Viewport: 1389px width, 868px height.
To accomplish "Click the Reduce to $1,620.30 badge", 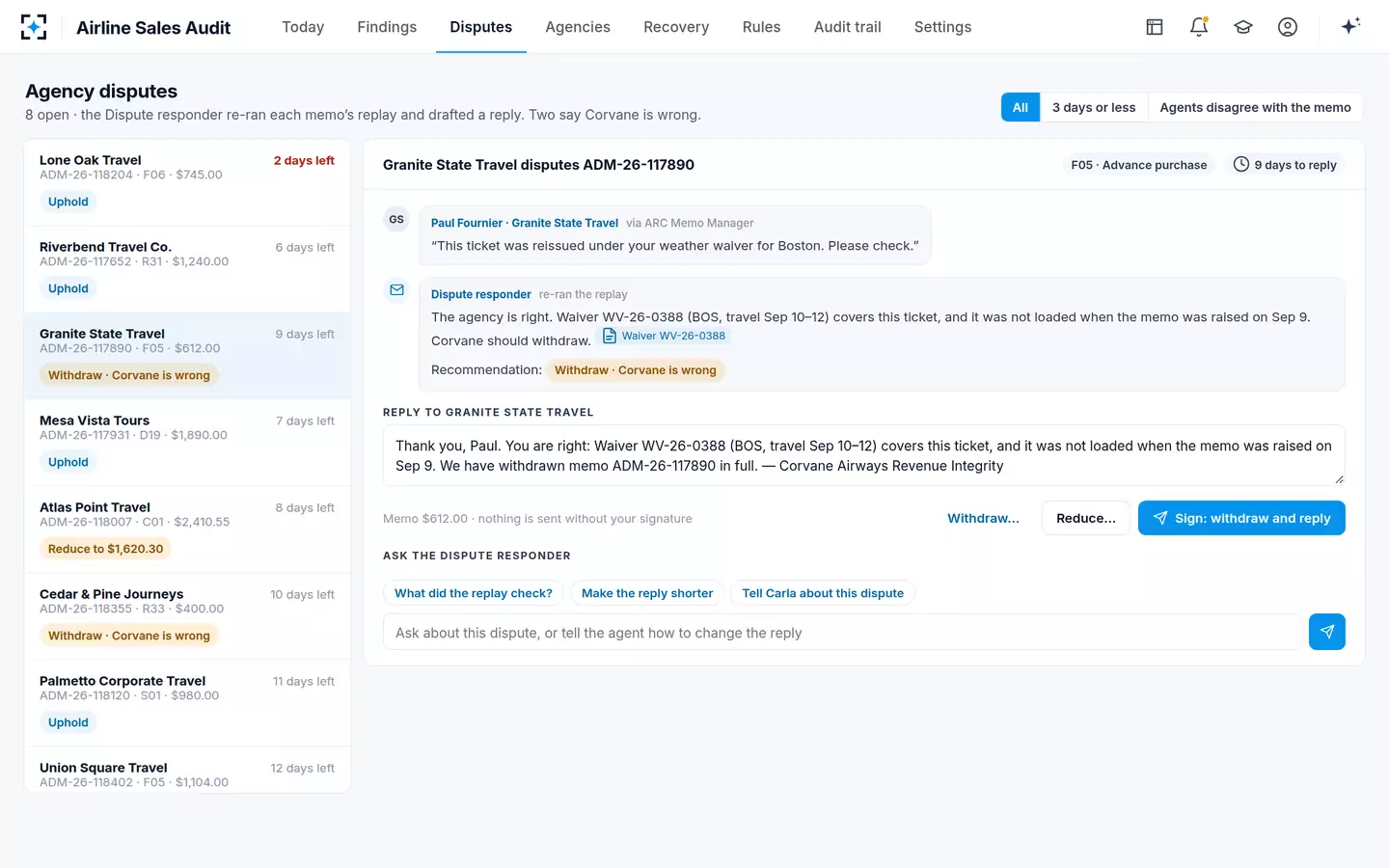I will (x=106, y=549).
